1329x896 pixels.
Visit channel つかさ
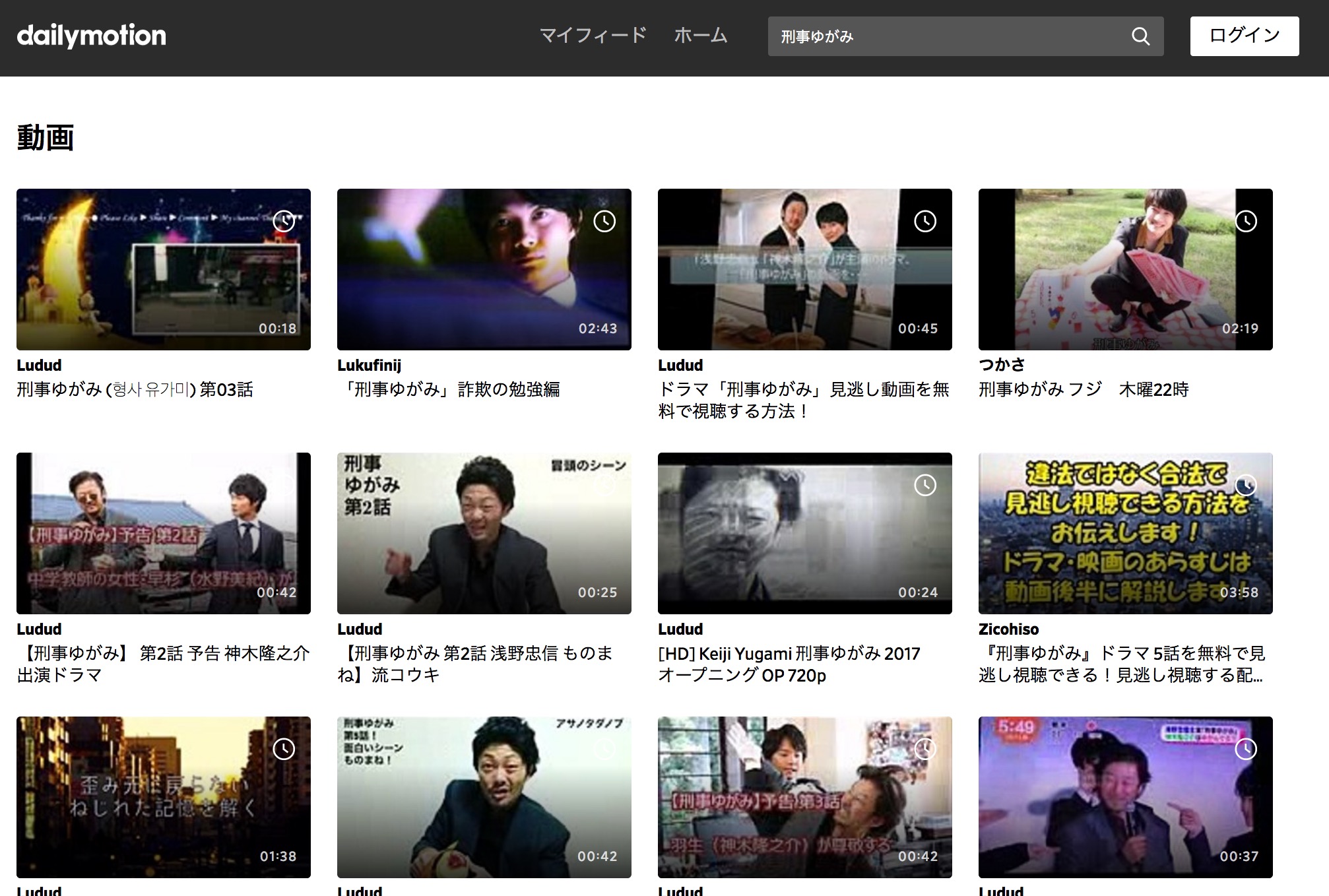click(1002, 364)
